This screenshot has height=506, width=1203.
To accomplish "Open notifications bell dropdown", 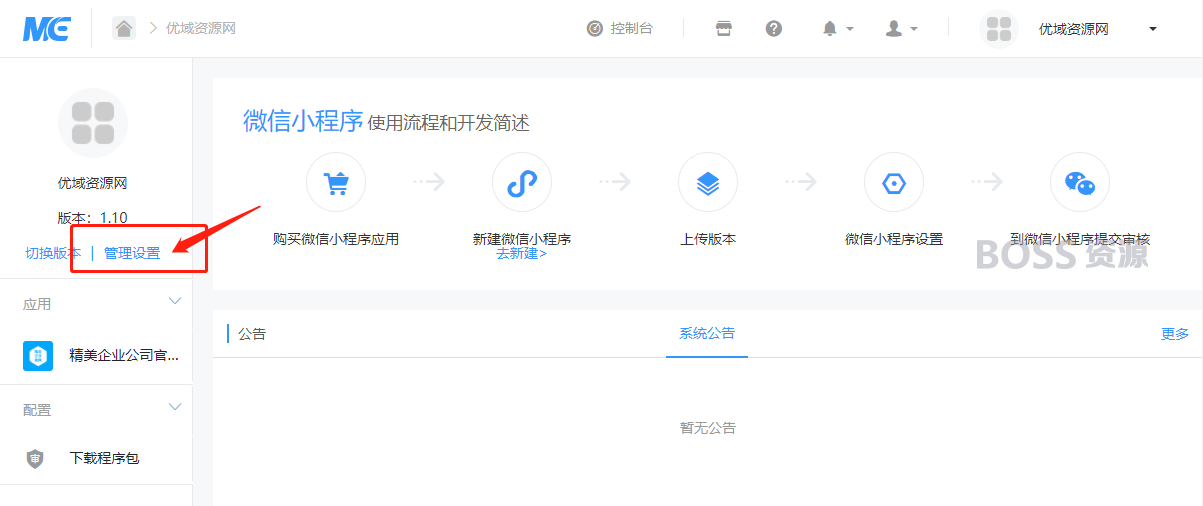I will coord(837,28).
